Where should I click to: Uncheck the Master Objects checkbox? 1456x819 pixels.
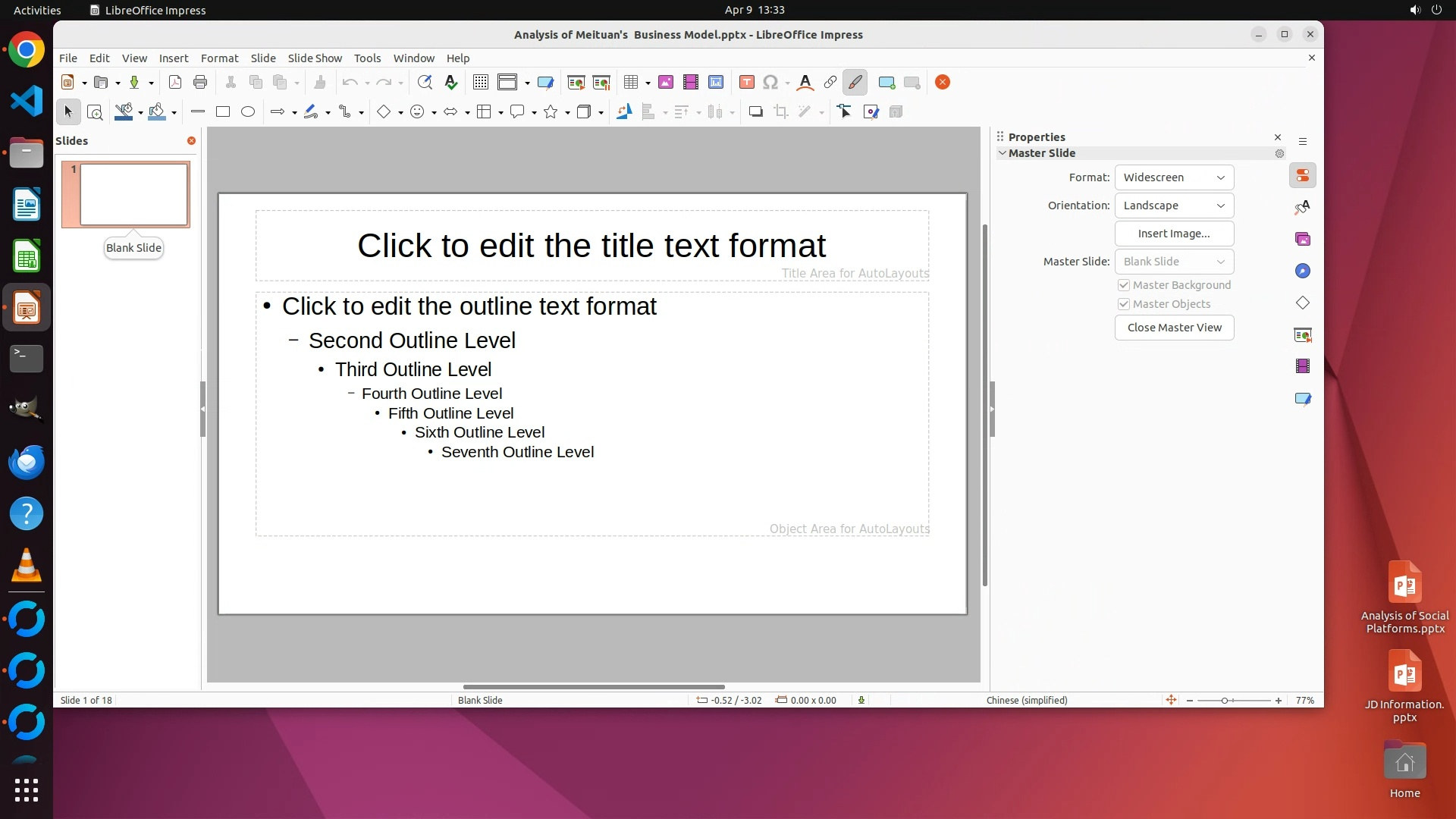(x=1124, y=304)
